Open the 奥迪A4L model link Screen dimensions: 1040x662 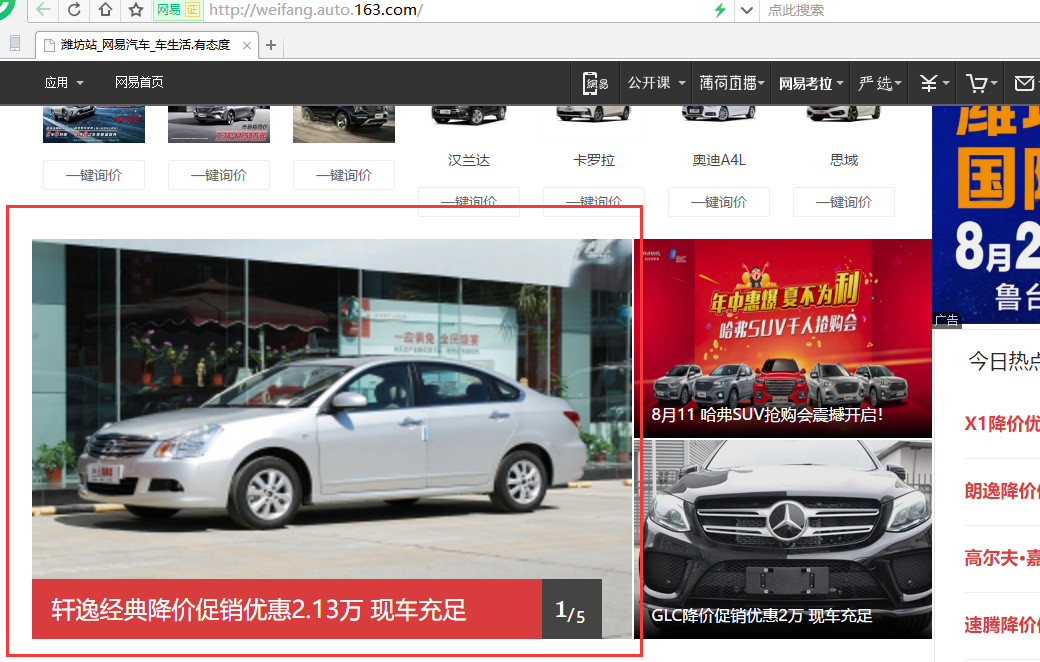(719, 160)
